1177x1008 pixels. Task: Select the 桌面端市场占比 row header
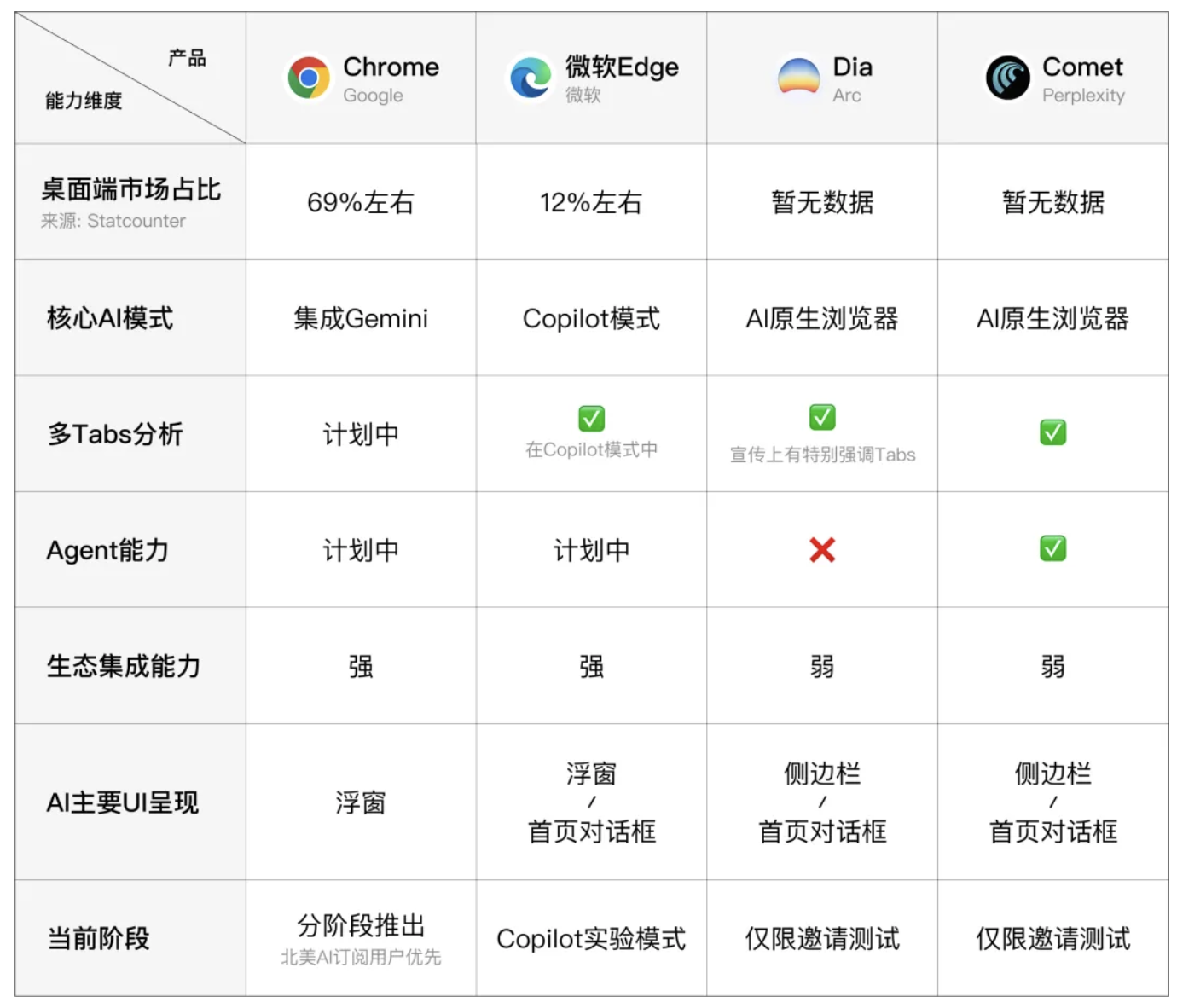pyautogui.click(x=131, y=189)
